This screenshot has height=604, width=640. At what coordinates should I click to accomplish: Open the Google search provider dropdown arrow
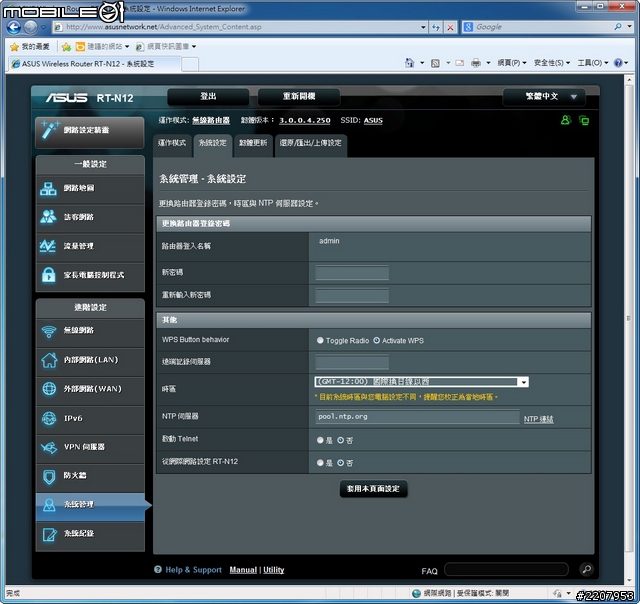[x=629, y=27]
